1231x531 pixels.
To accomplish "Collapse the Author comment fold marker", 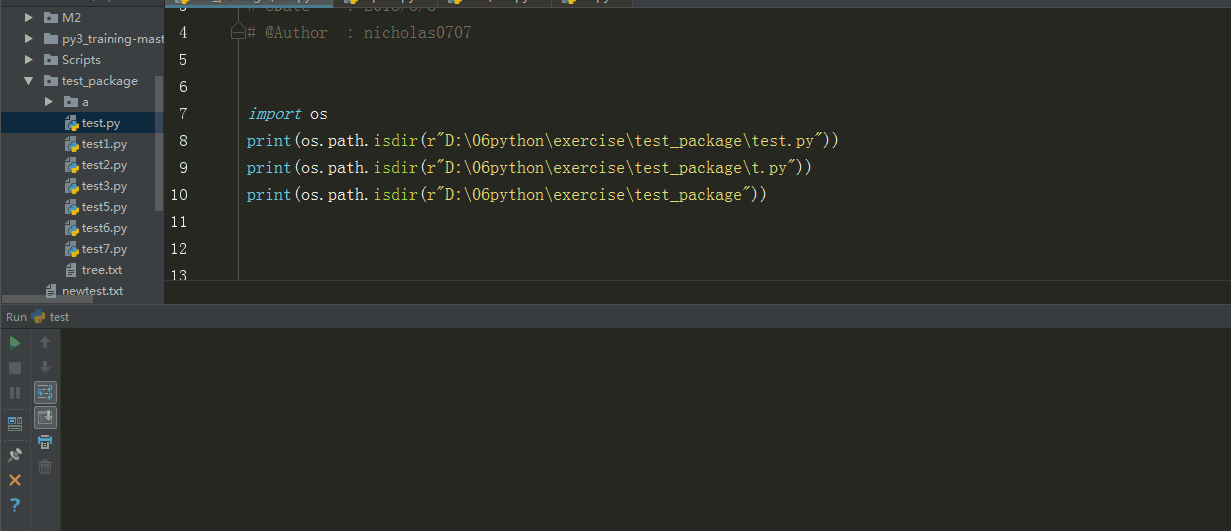I will click(x=238, y=33).
